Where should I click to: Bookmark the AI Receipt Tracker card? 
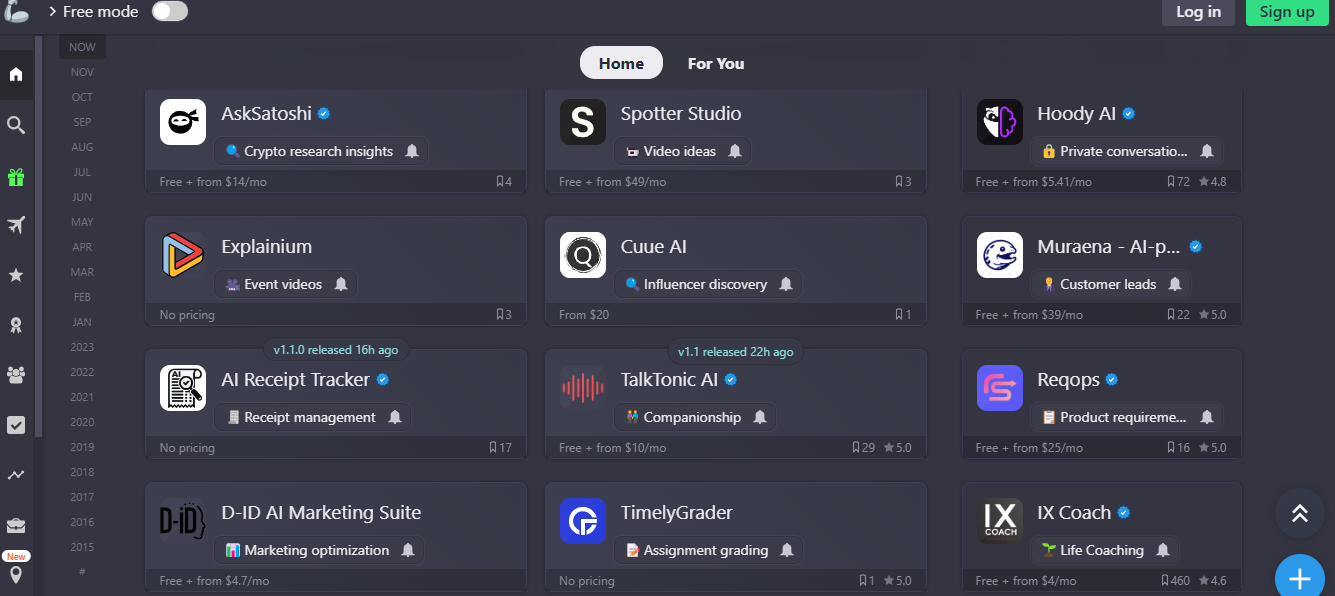[500, 448]
